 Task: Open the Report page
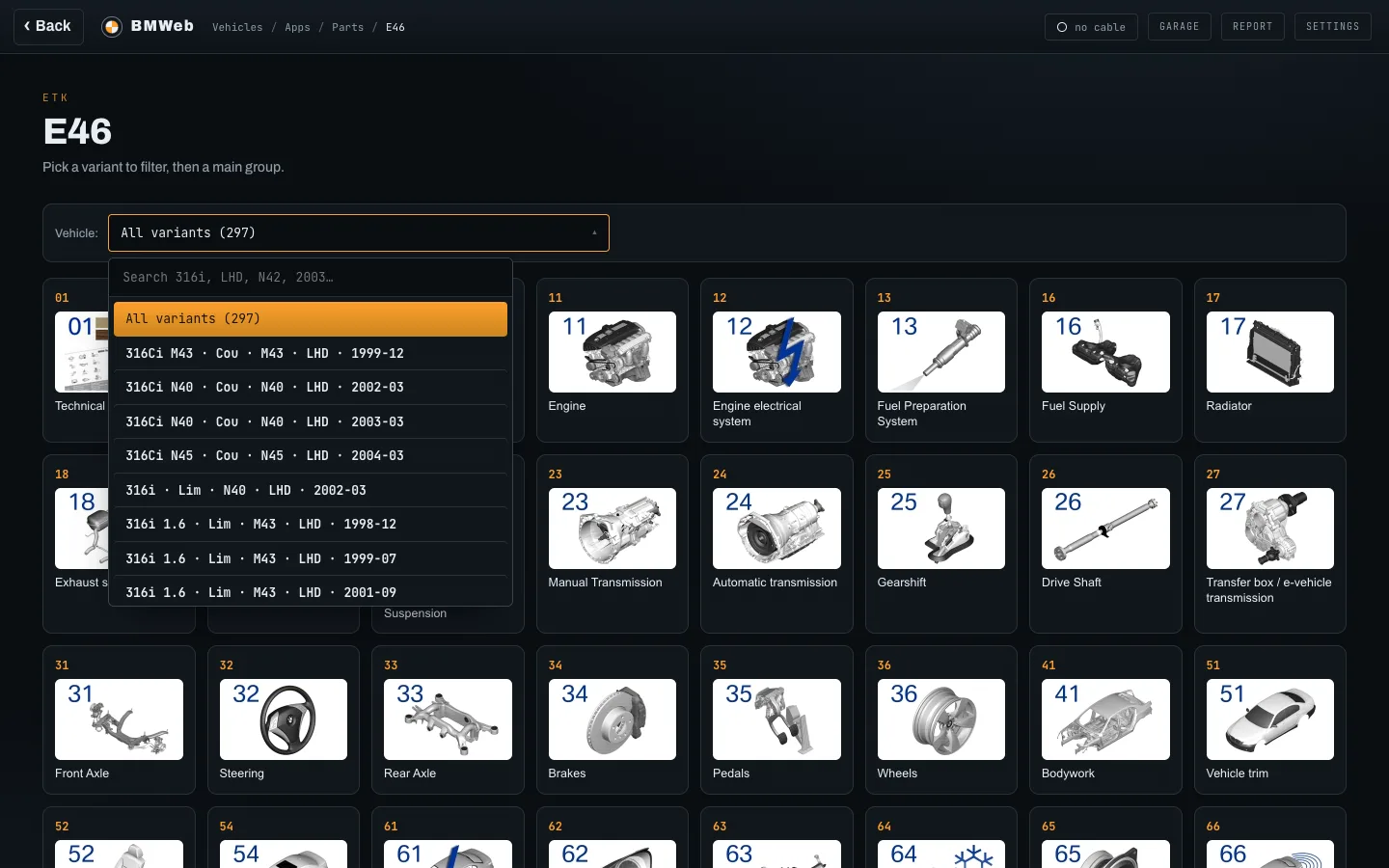(x=1252, y=27)
